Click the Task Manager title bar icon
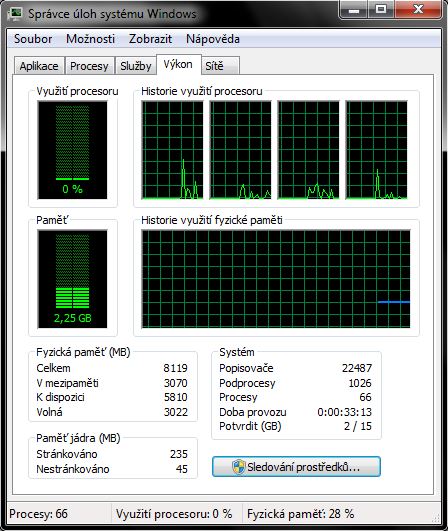The height and width of the screenshot is (531, 448). click(x=15, y=14)
